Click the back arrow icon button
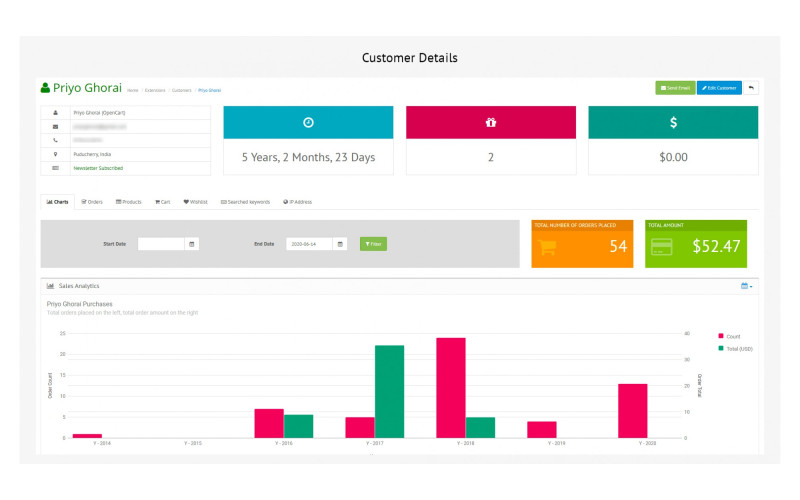Image resolution: width=800 pixels, height=500 pixels. [x=751, y=88]
